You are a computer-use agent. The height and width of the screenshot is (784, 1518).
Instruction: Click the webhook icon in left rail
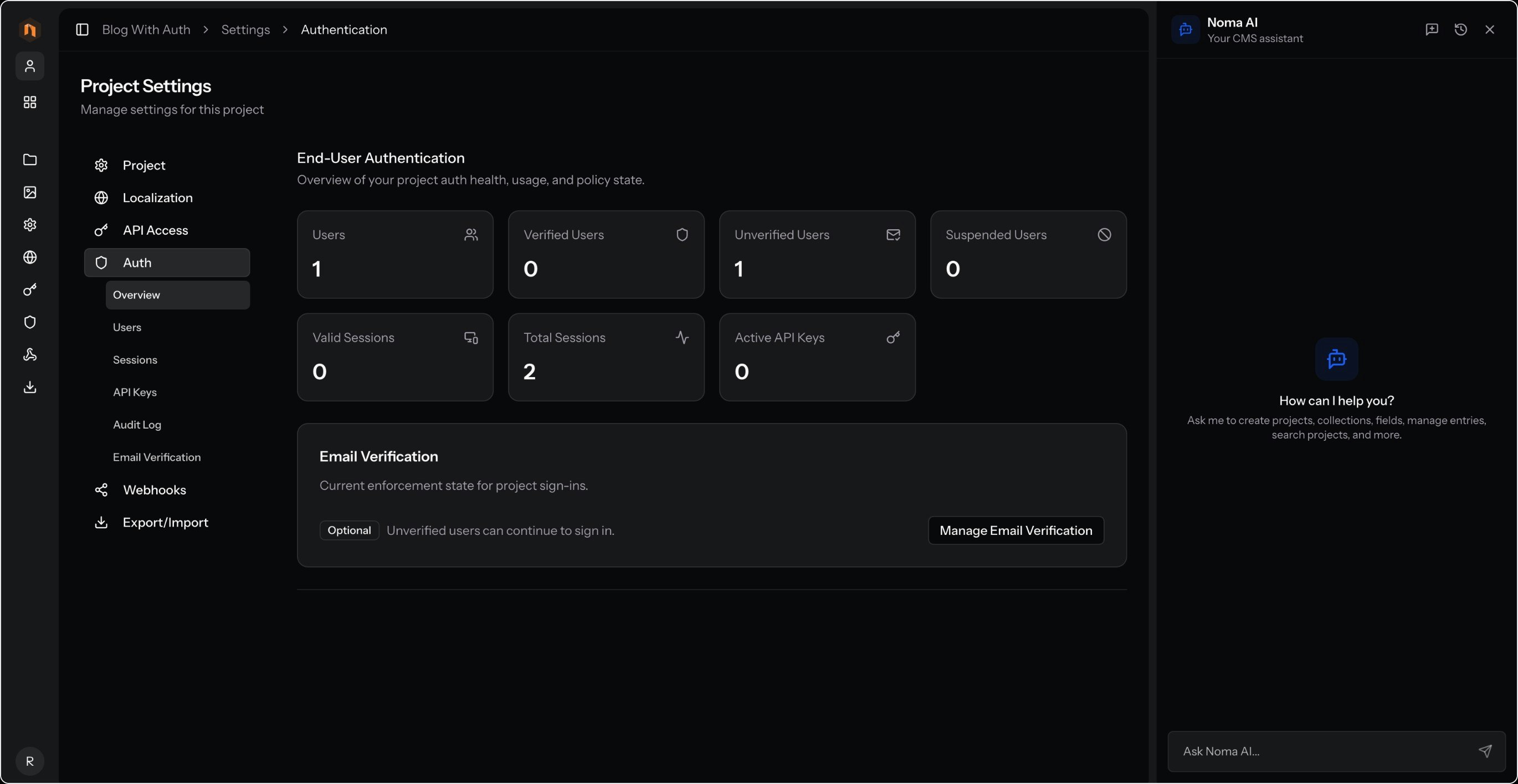coord(29,354)
